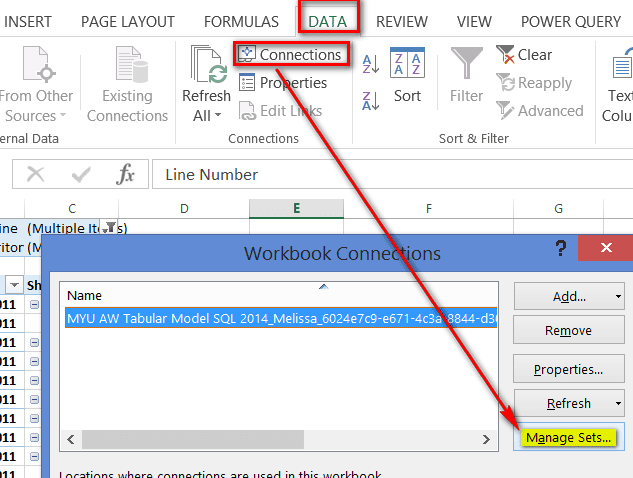Close the Workbook Connections dialog
Viewport: 633px width, 478px height.
[606, 248]
